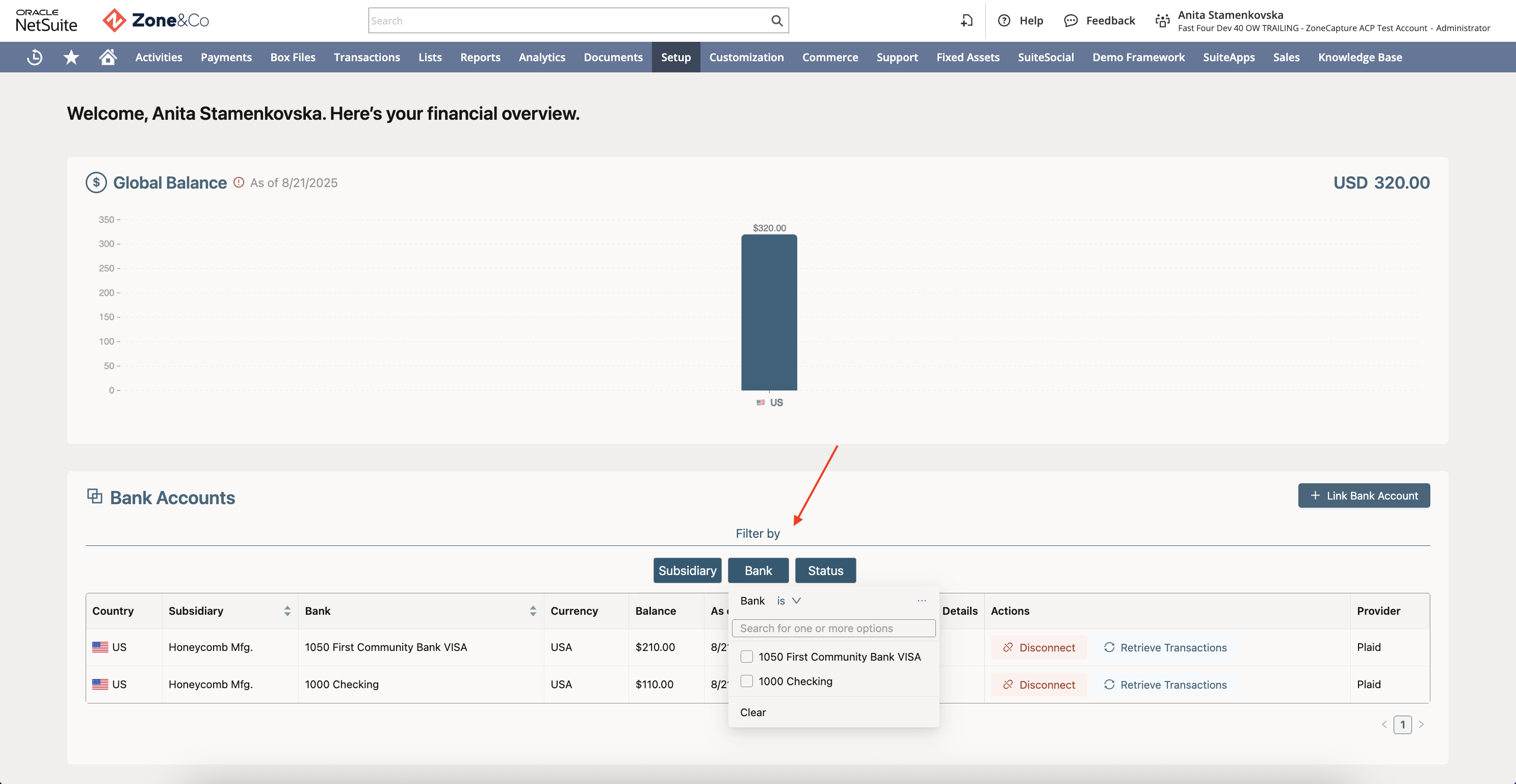Open the Reports menu
Image resolution: width=1516 pixels, height=784 pixels.
[x=480, y=57]
